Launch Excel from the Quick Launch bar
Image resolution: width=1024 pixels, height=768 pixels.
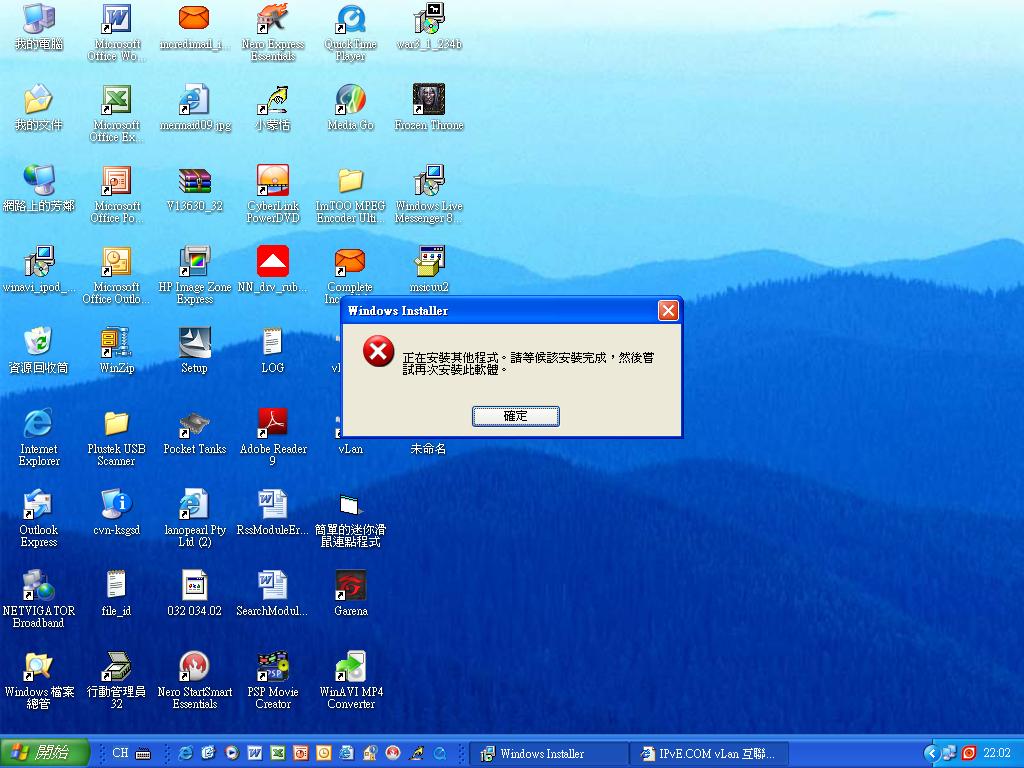(278, 753)
